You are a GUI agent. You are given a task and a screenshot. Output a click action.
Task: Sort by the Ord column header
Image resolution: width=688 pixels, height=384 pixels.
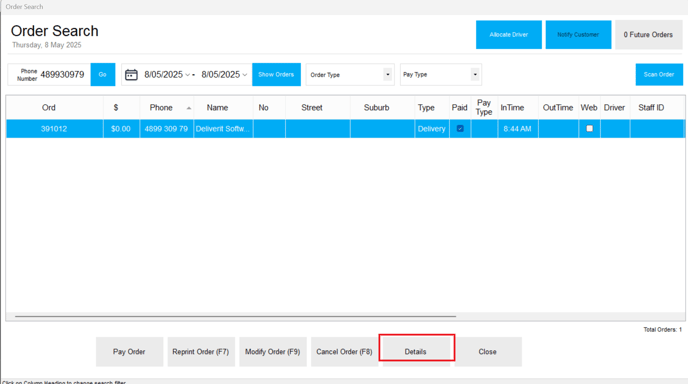coord(49,108)
